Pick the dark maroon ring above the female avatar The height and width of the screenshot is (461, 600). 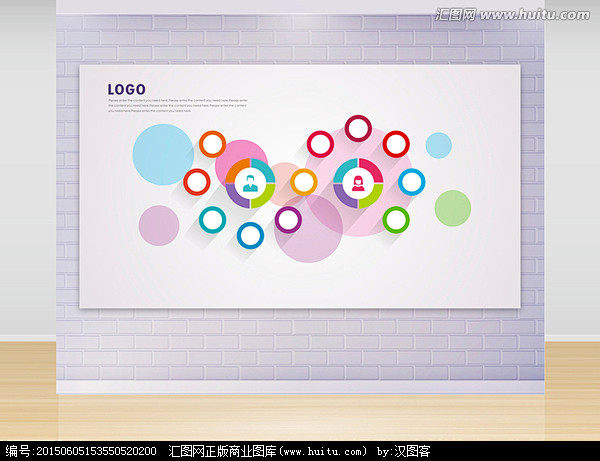point(358,128)
